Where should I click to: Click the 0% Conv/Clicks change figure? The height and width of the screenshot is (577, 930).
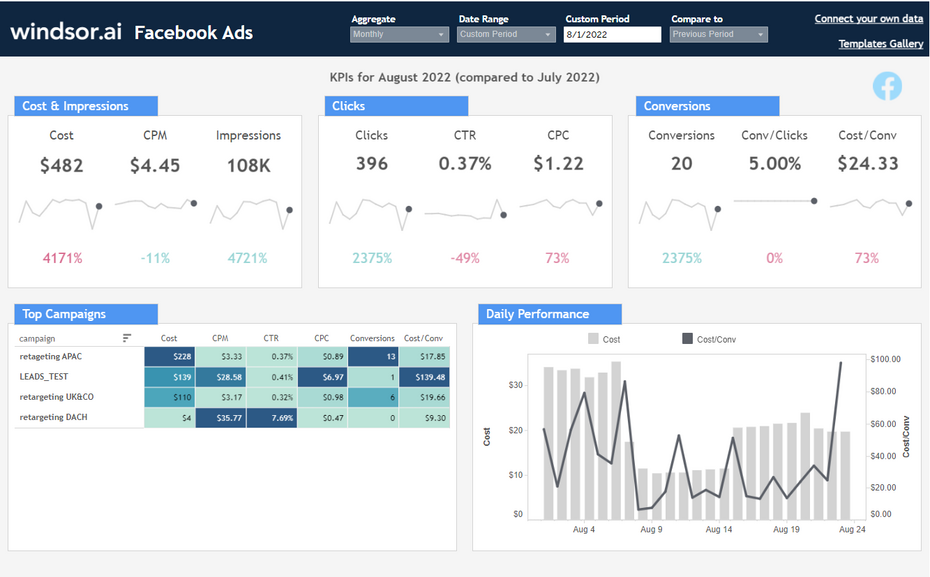click(x=775, y=258)
